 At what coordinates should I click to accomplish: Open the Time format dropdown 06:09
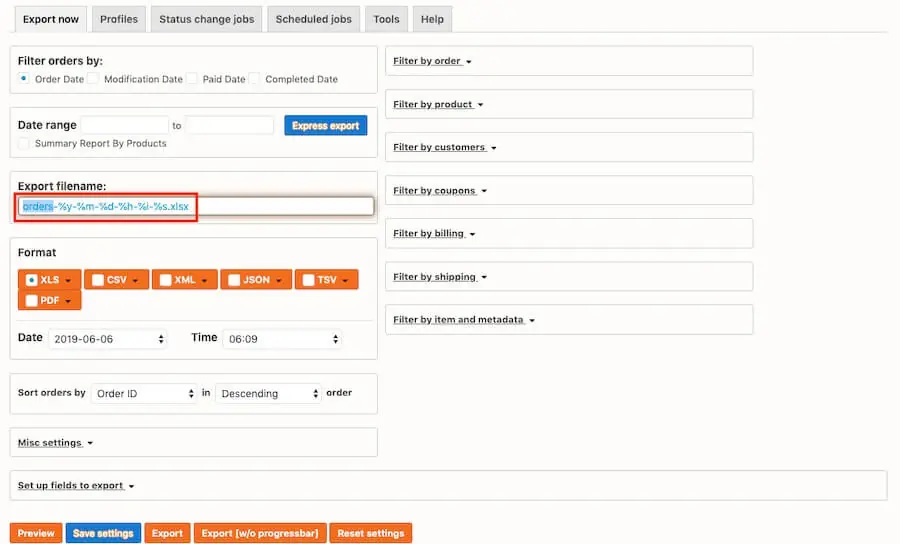click(282, 339)
